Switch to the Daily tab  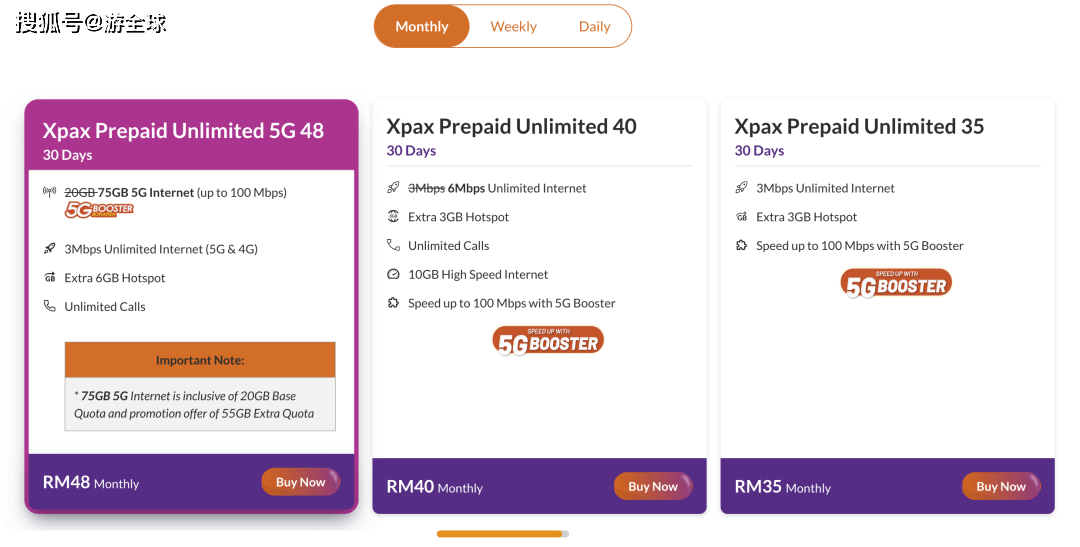[594, 26]
